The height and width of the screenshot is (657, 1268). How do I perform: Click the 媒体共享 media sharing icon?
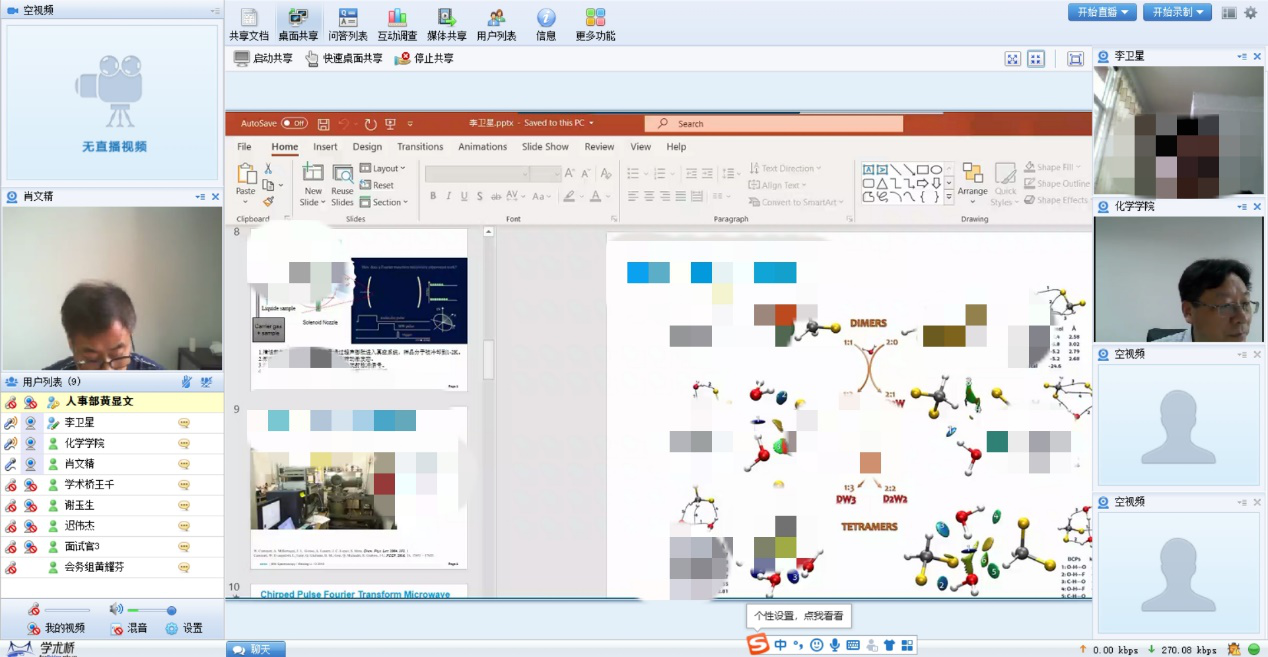pos(447,24)
